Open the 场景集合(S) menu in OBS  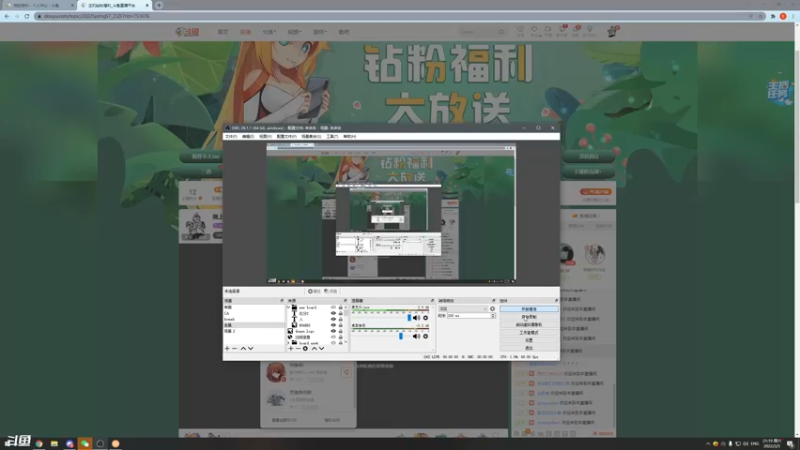click(311, 136)
